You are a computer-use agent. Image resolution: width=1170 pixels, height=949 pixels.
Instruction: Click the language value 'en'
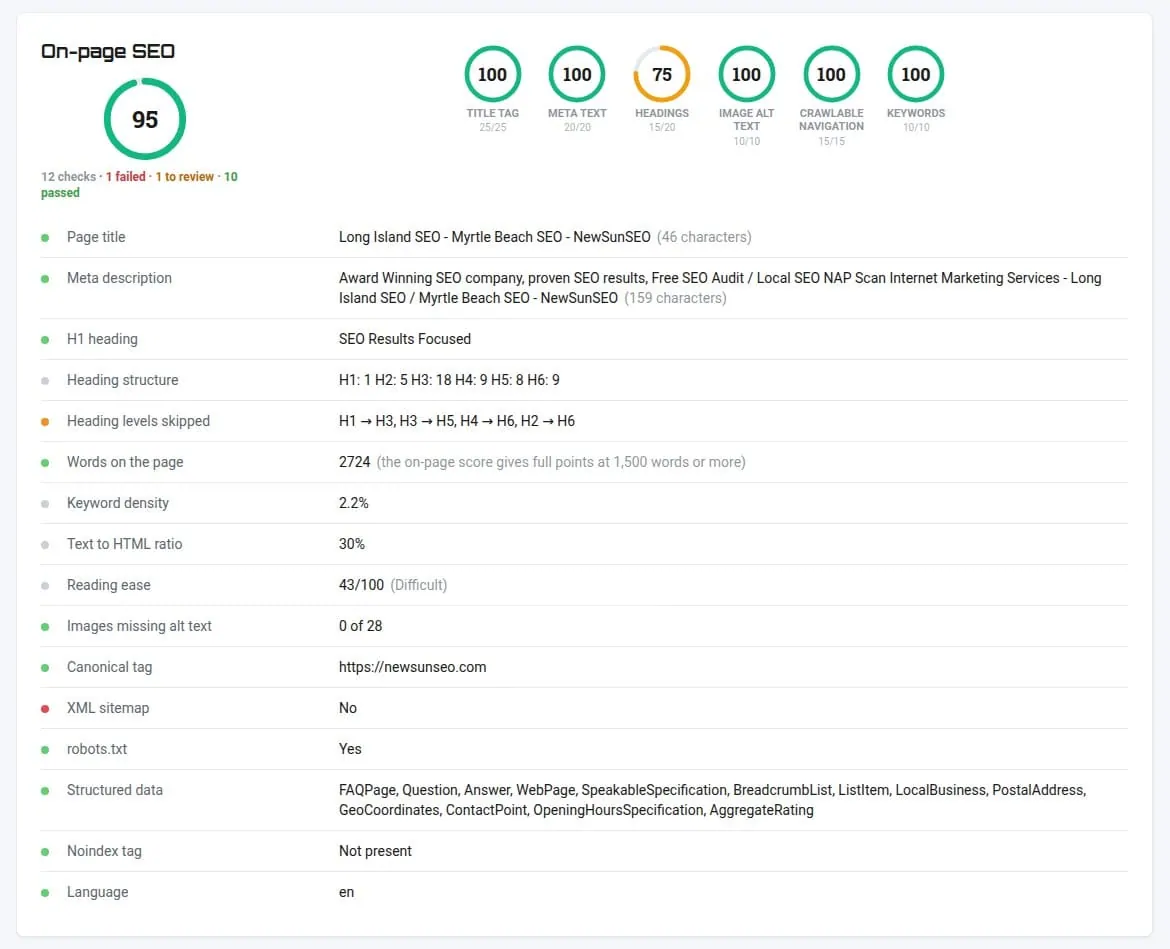point(346,893)
